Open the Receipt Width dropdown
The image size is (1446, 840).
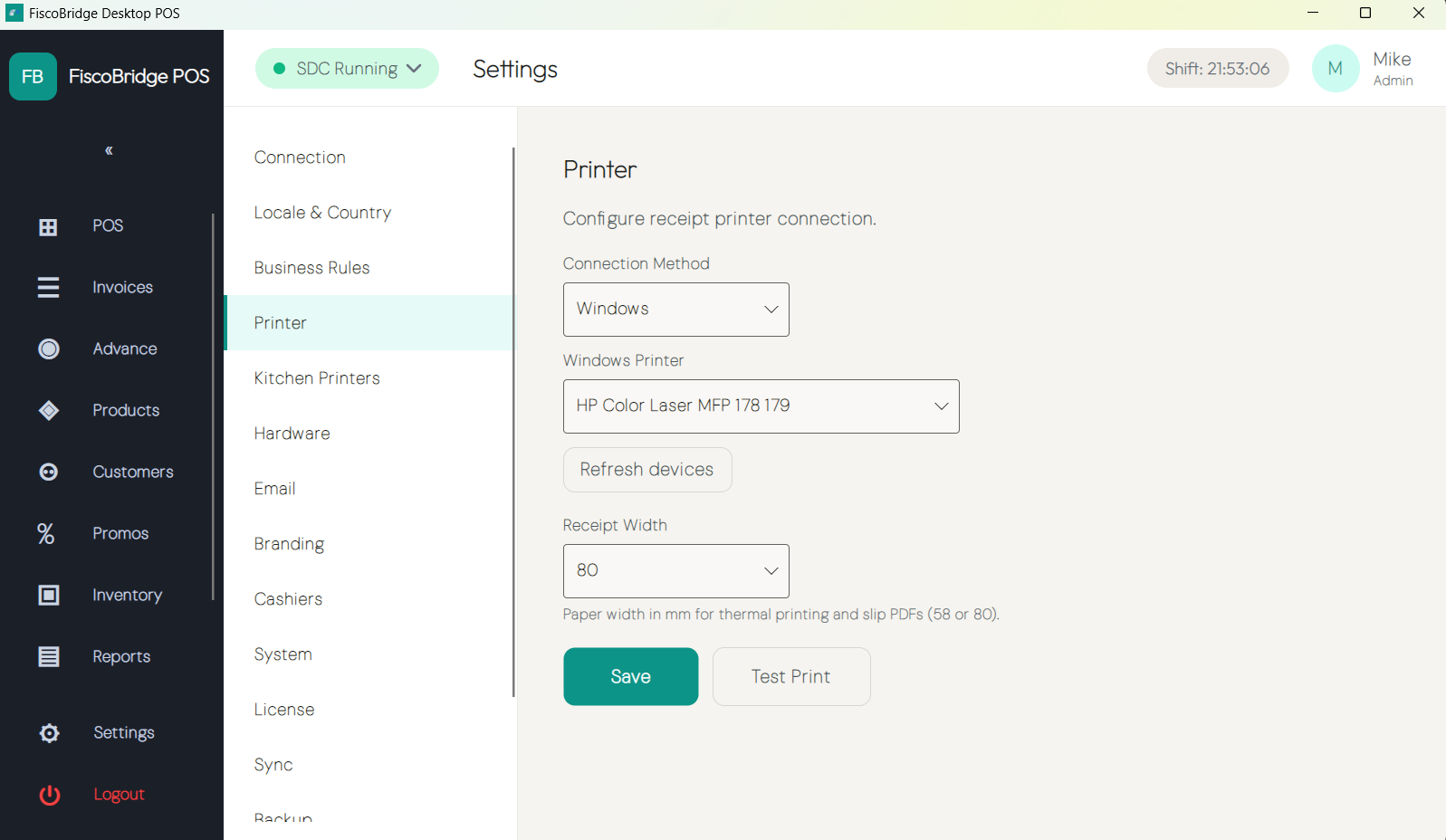click(675, 571)
